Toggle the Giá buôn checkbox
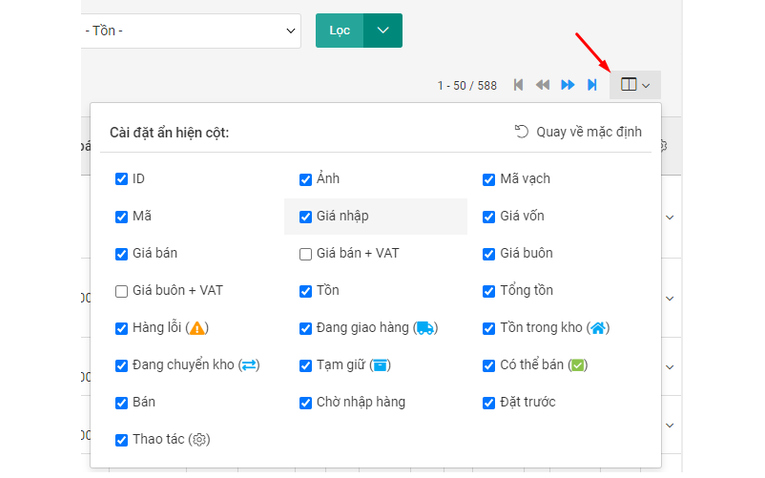 489,254
